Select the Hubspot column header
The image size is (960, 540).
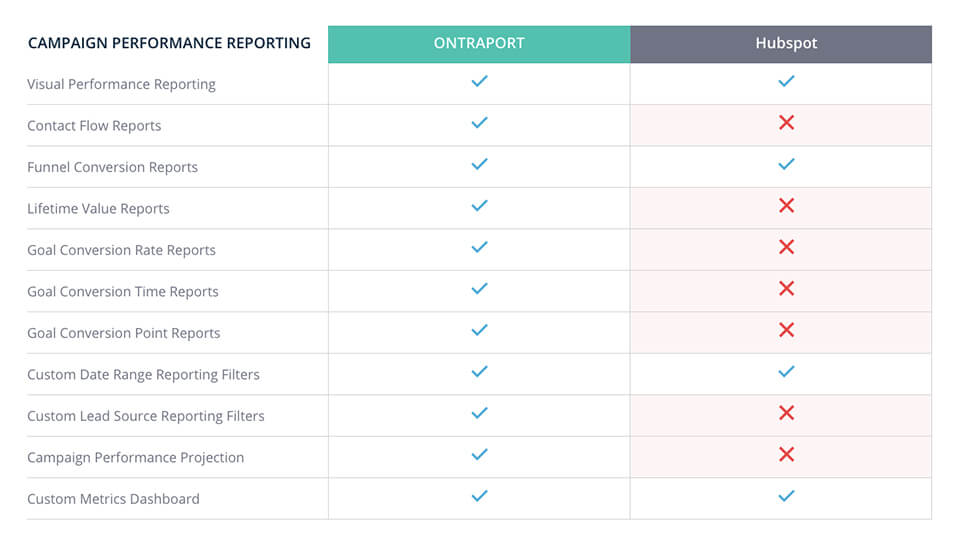pos(781,44)
